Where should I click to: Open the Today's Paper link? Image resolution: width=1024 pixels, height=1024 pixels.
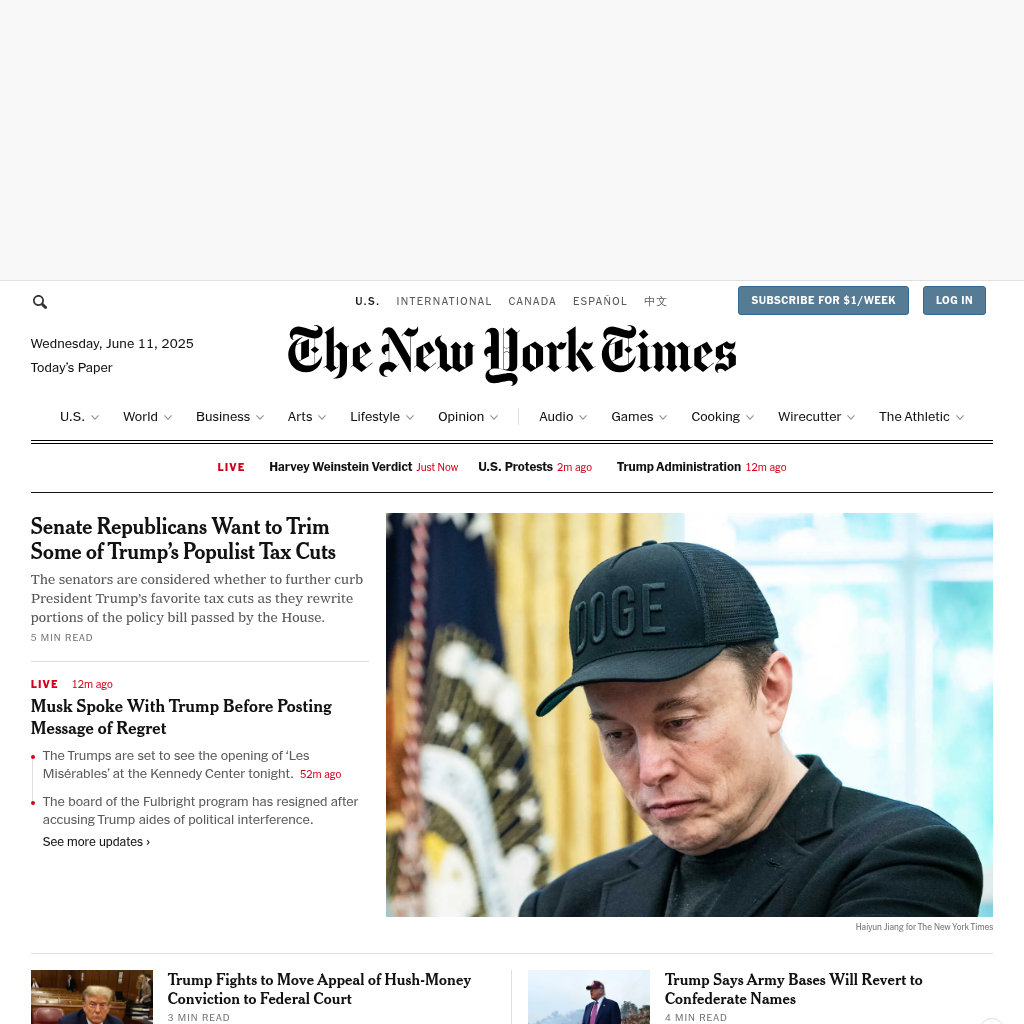tap(71, 368)
